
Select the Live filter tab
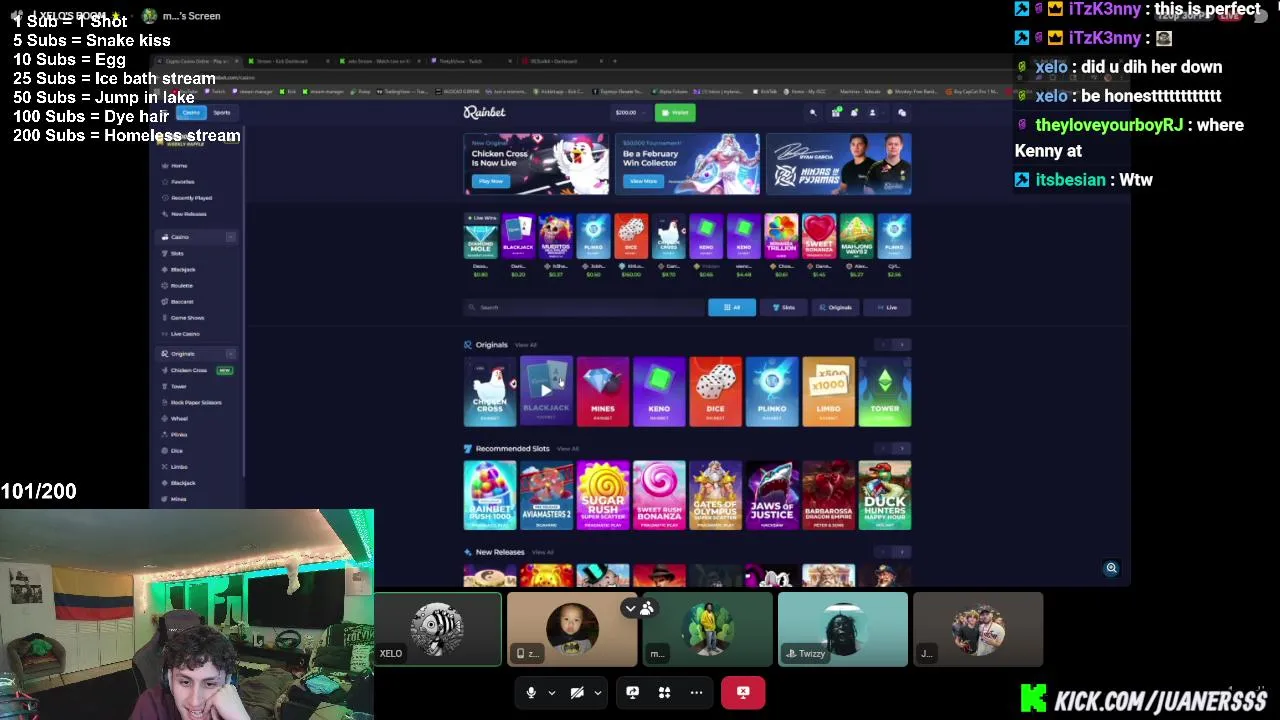[887, 307]
